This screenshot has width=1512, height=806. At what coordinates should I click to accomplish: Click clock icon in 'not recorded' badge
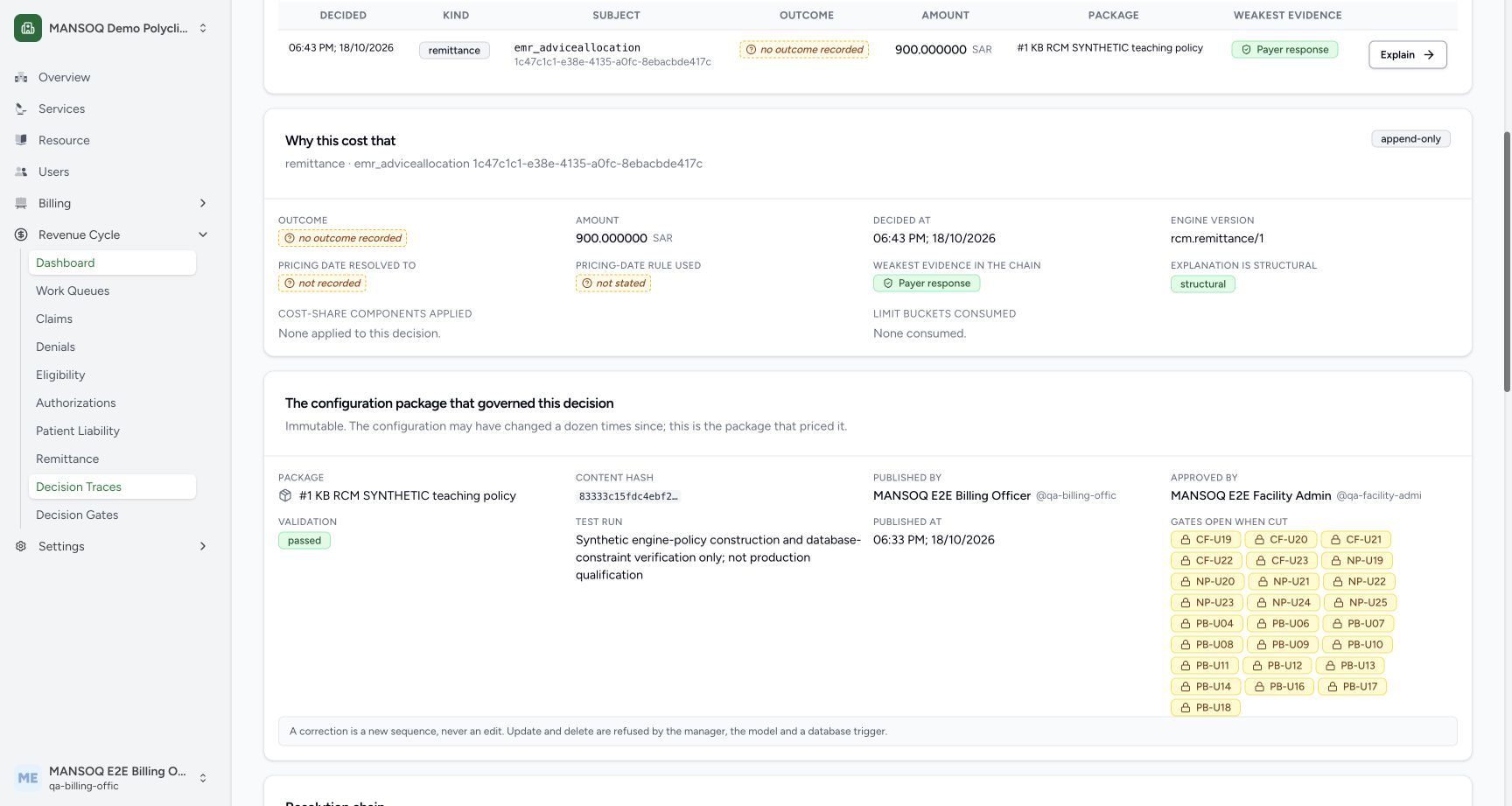(290, 284)
